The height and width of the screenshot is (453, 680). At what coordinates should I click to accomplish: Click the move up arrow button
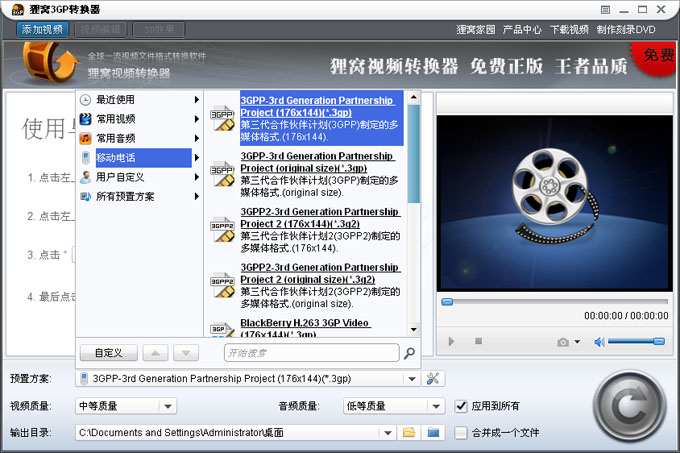click(x=156, y=353)
